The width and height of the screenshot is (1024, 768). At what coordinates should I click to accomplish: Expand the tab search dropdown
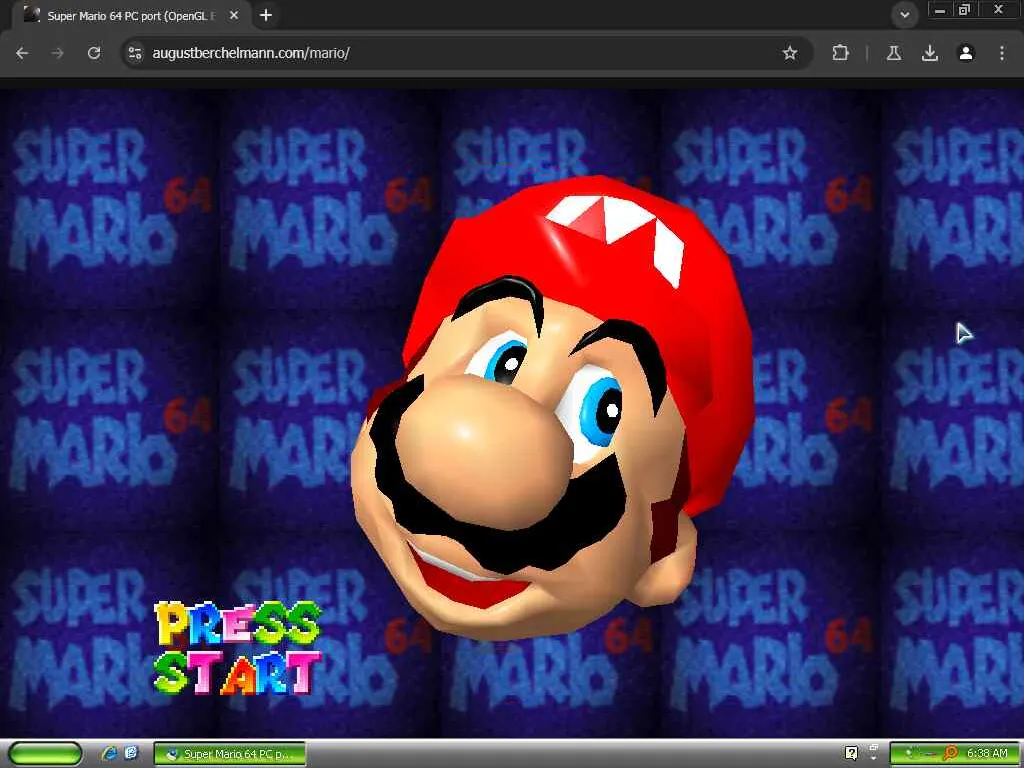coord(905,15)
